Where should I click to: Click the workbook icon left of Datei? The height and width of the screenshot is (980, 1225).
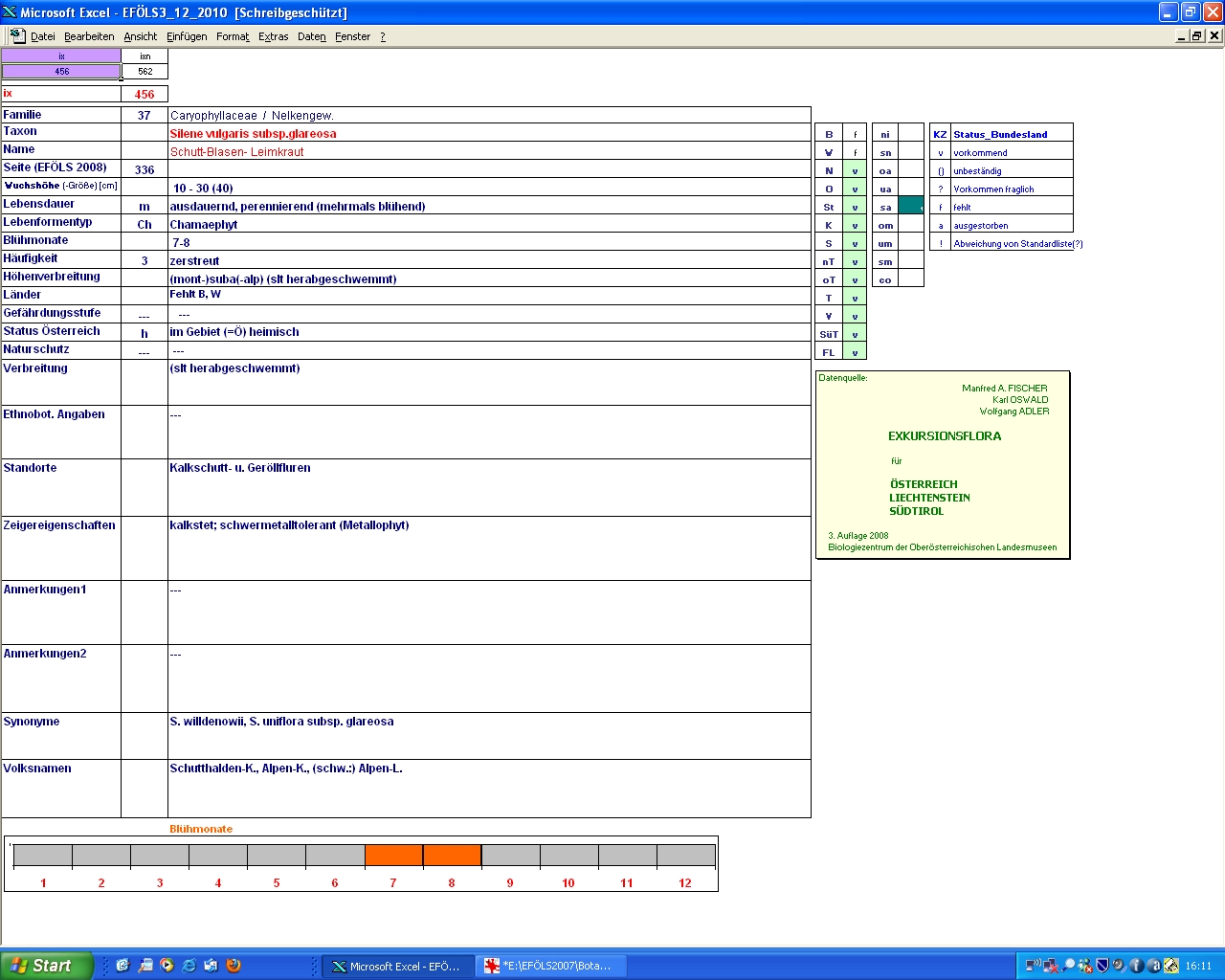click(x=17, y=35)
